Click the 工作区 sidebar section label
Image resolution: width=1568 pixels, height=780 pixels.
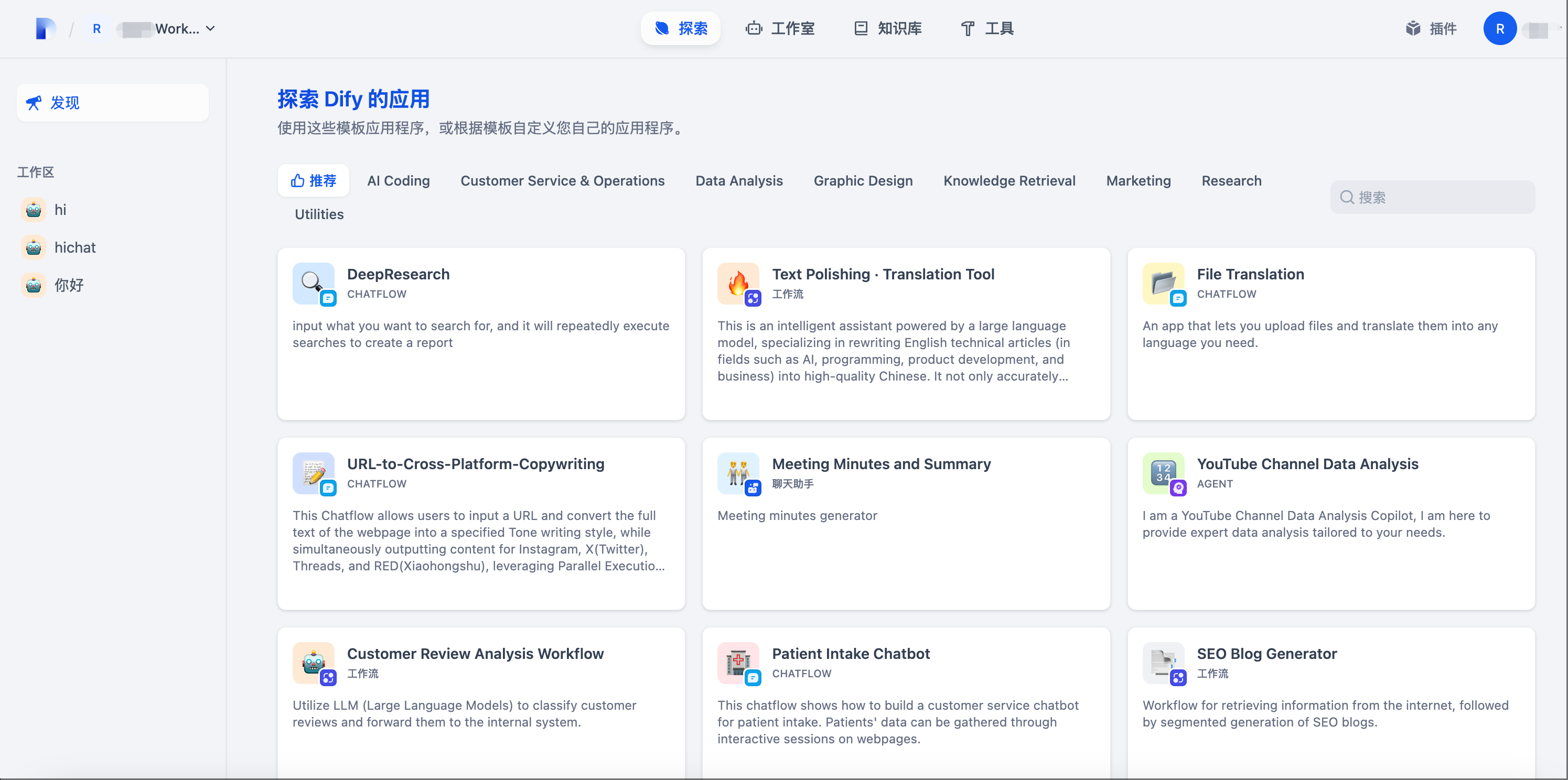point(35,172)
